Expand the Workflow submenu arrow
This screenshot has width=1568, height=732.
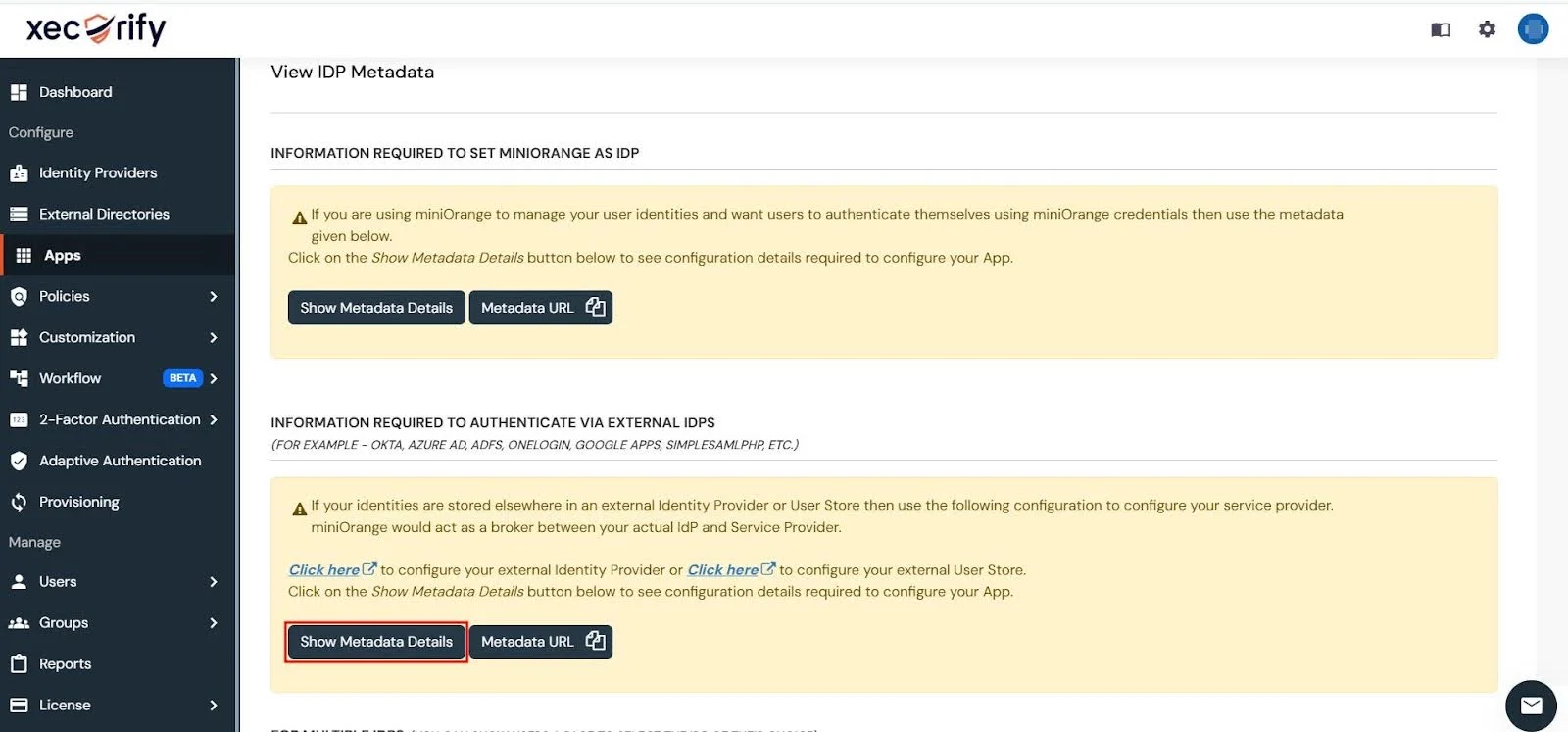214,378
